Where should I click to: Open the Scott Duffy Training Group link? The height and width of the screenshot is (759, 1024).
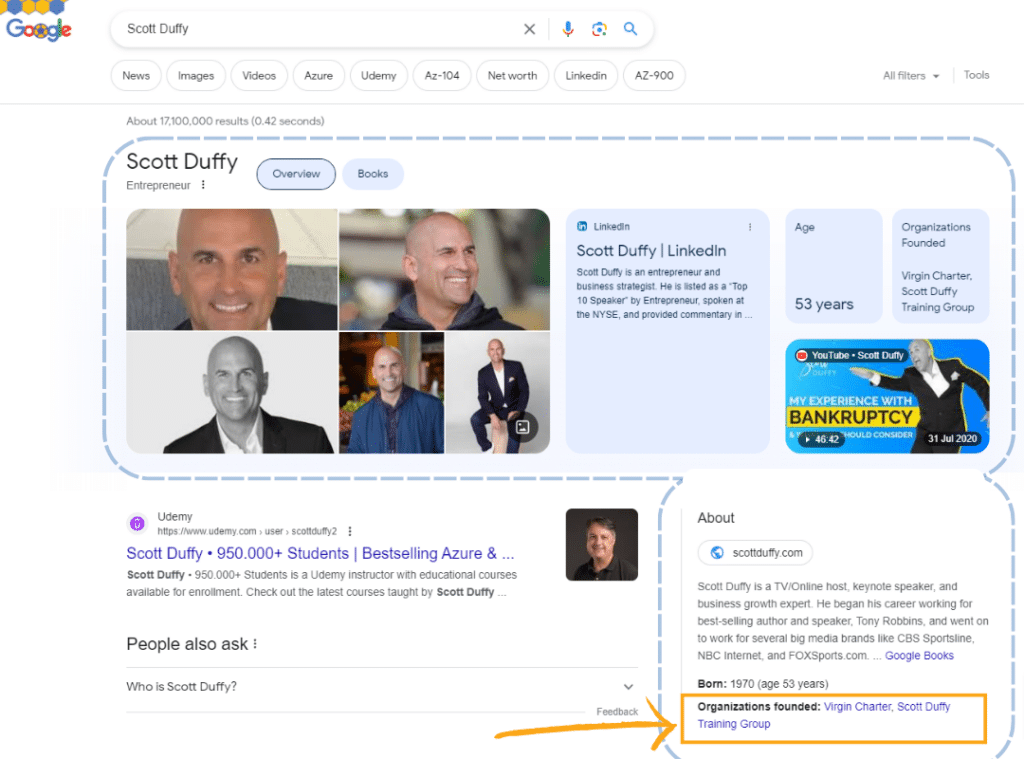(x=824, y=715)
